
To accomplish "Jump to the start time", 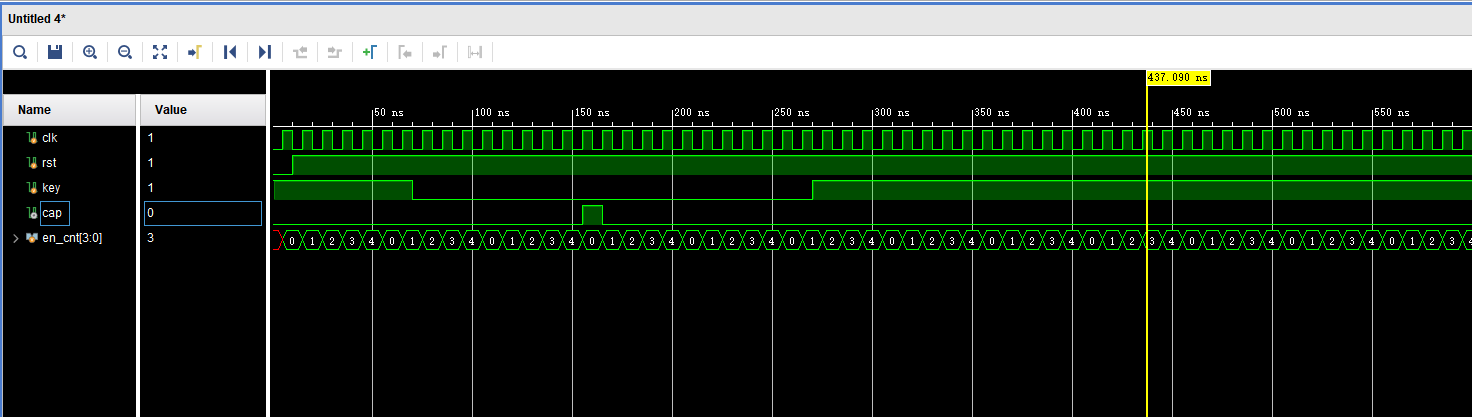I will click(x=230, y=52).
